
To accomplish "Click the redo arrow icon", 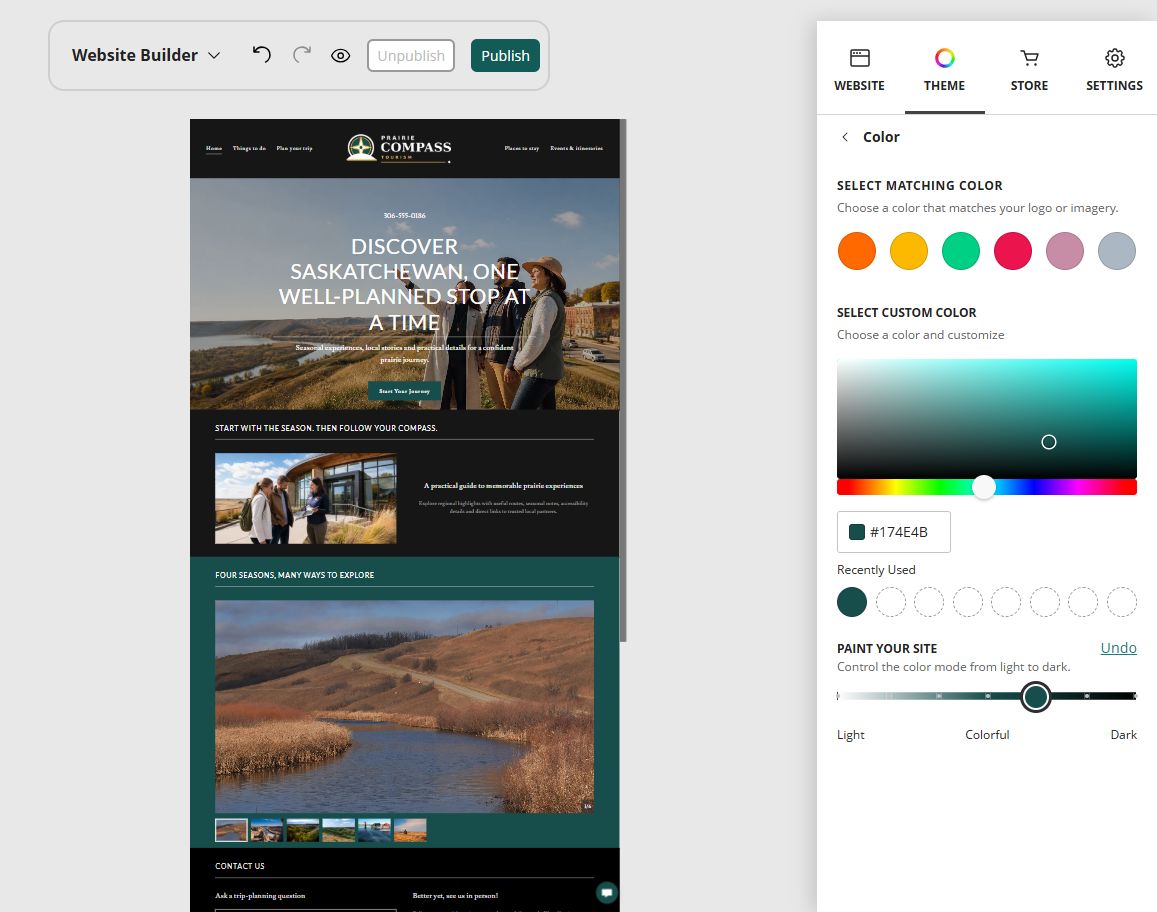I will coord(301,55).
